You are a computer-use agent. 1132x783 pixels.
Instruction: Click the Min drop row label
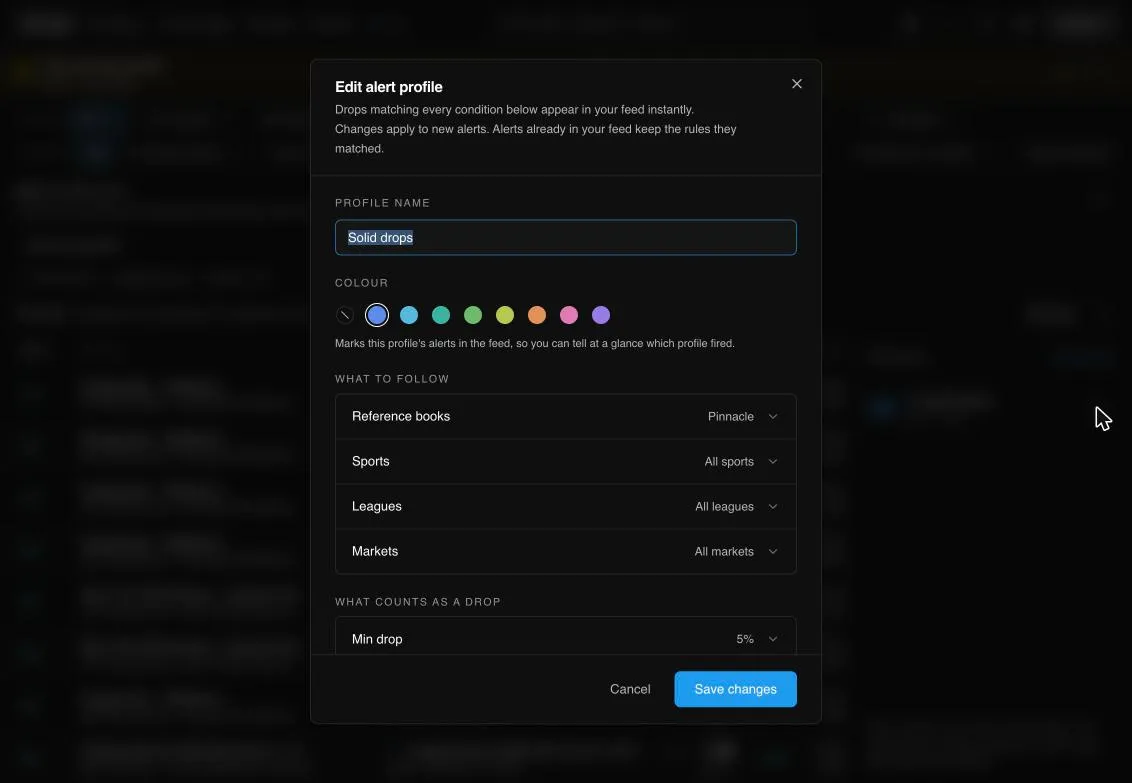point(377,639)
